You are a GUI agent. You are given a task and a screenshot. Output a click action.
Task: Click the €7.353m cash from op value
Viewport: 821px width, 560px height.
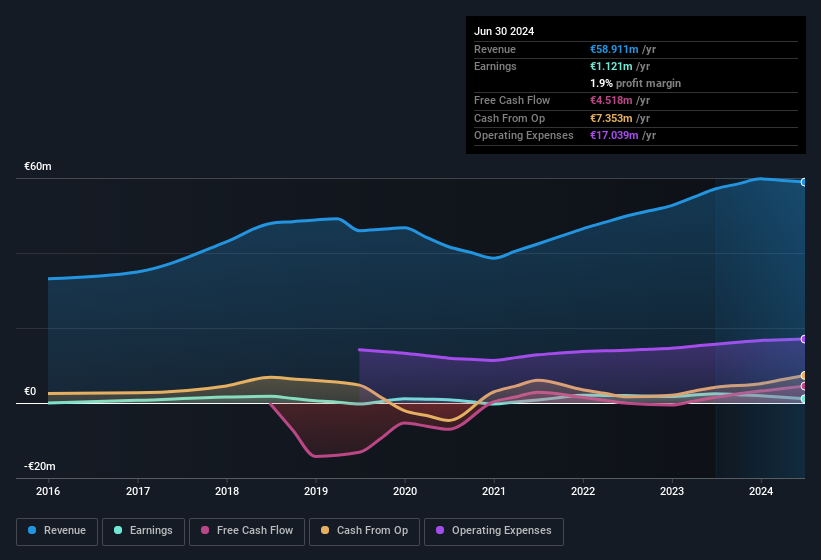(611, 118)
